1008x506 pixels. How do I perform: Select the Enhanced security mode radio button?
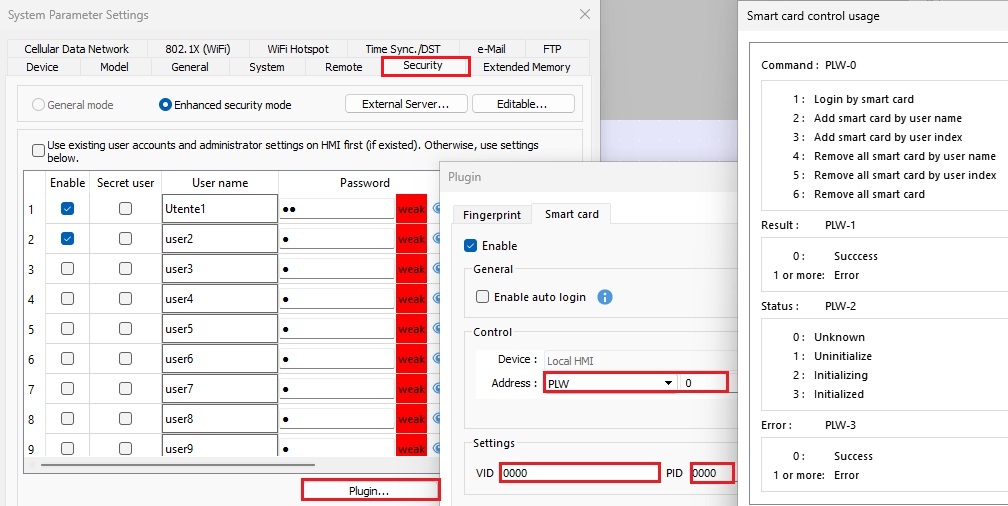tap(166, 105)
